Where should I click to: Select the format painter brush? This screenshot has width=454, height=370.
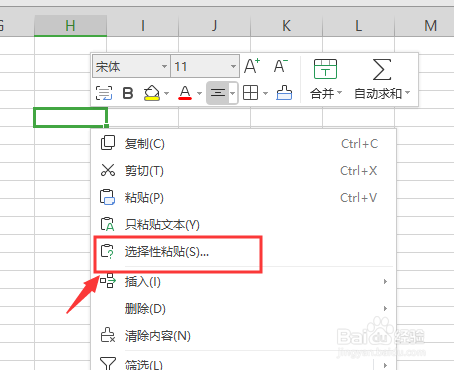tap(284, 93)
